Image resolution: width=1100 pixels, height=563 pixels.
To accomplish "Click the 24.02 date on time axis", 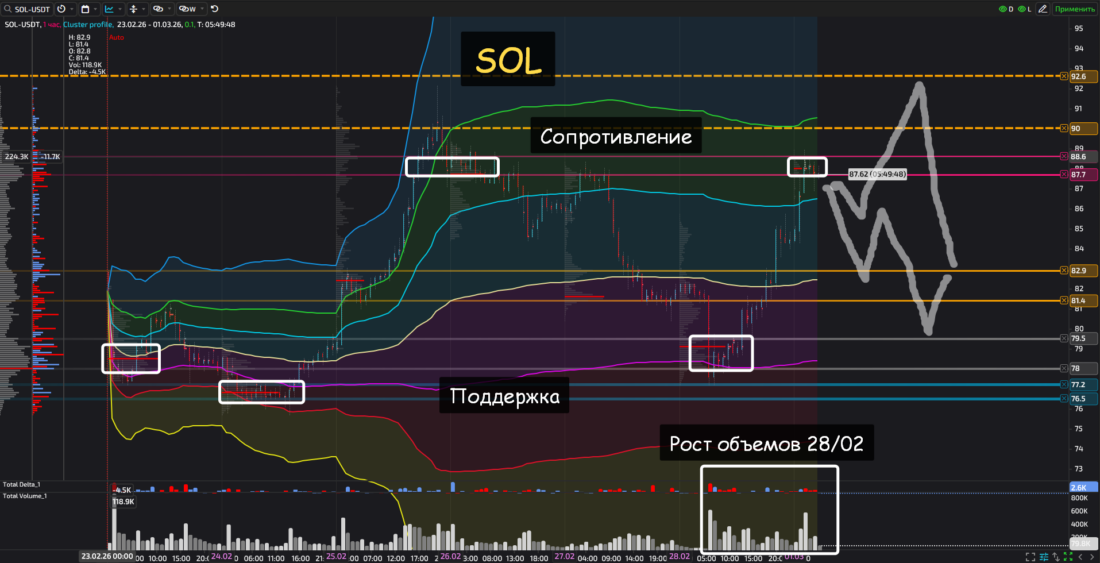I will 222,555.
